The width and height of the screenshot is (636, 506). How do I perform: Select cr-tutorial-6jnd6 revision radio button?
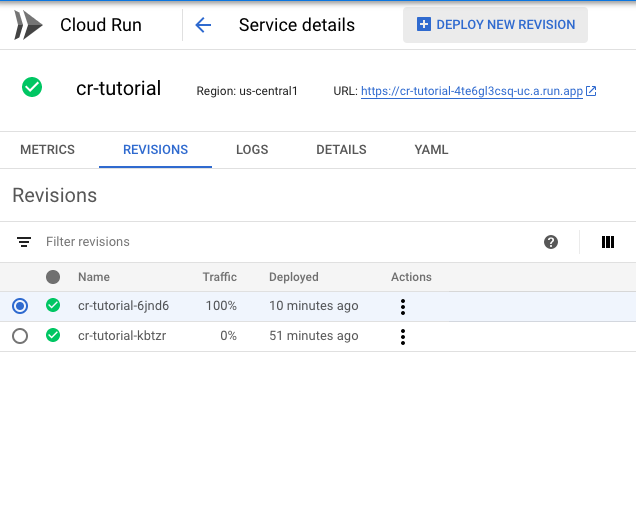click(x=20, y=306)
